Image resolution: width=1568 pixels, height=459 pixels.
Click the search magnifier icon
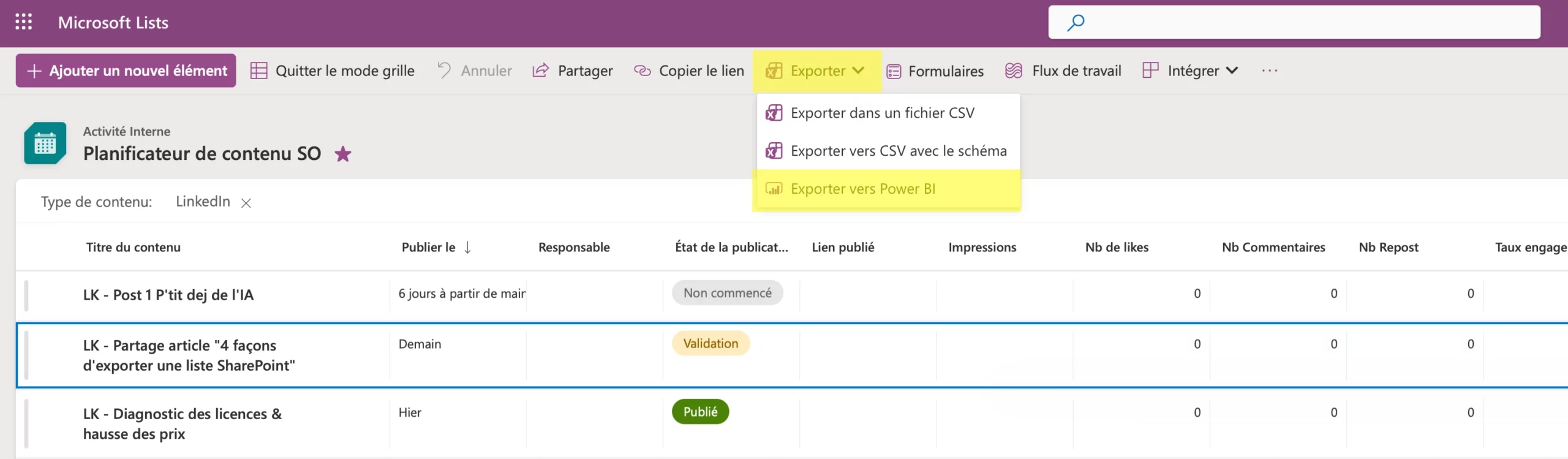[1076, 23]
